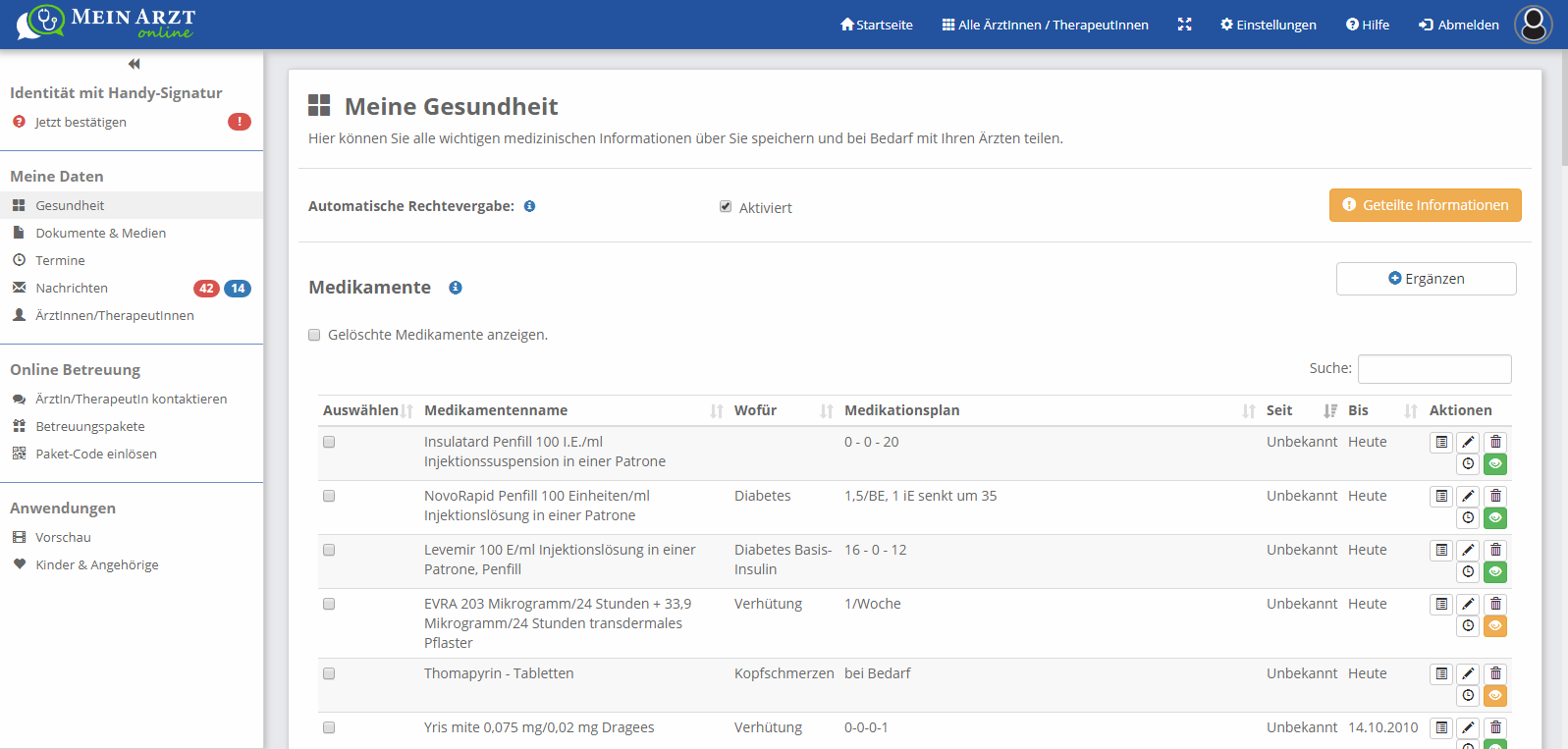This screenshot has height=749, width=1568.
Task: Edit the Yris mite Dragees entry
Action: [x=1468, y=727]
